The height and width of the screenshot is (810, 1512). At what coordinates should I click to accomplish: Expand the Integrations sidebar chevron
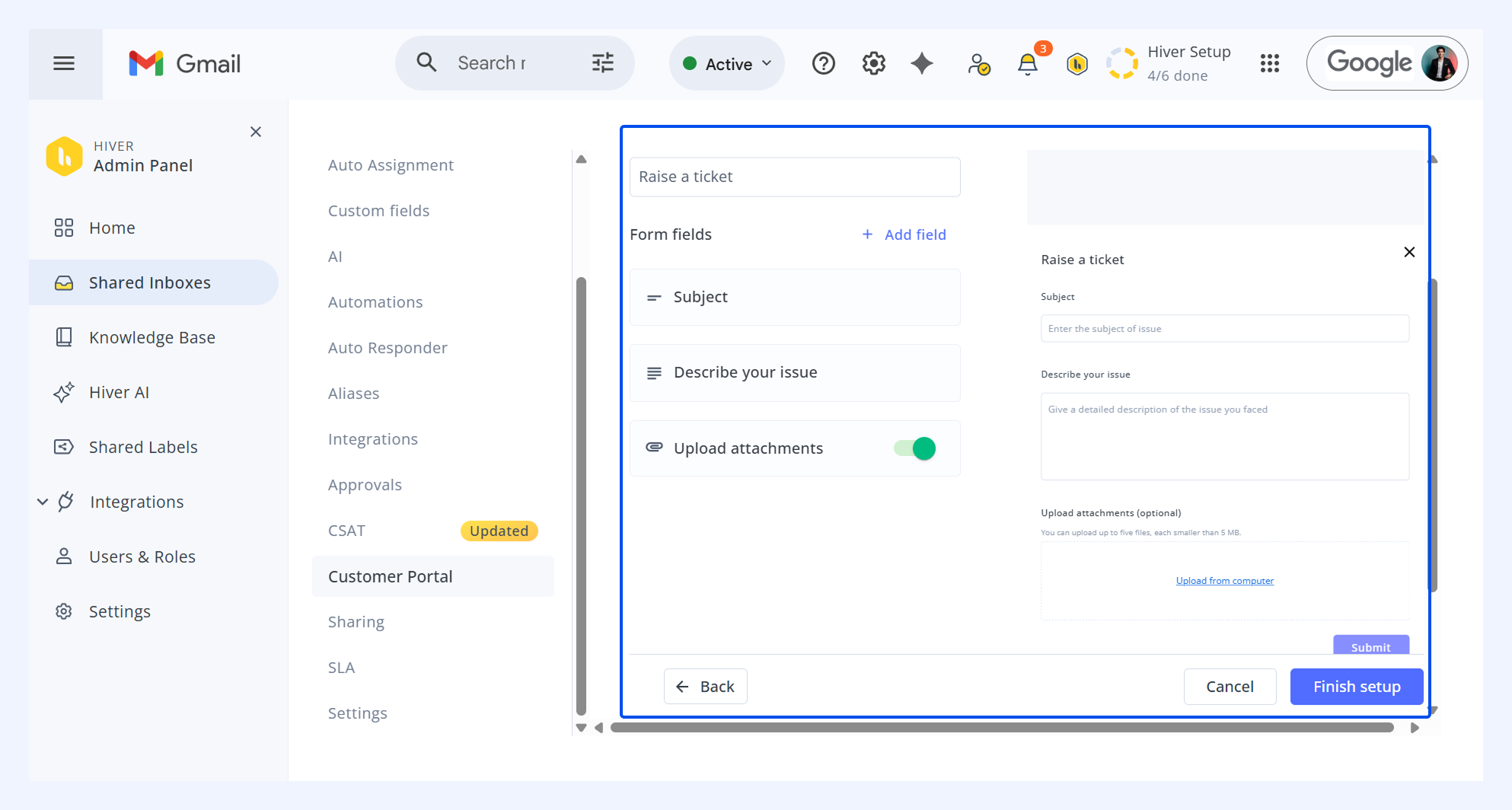coord(43,502)
